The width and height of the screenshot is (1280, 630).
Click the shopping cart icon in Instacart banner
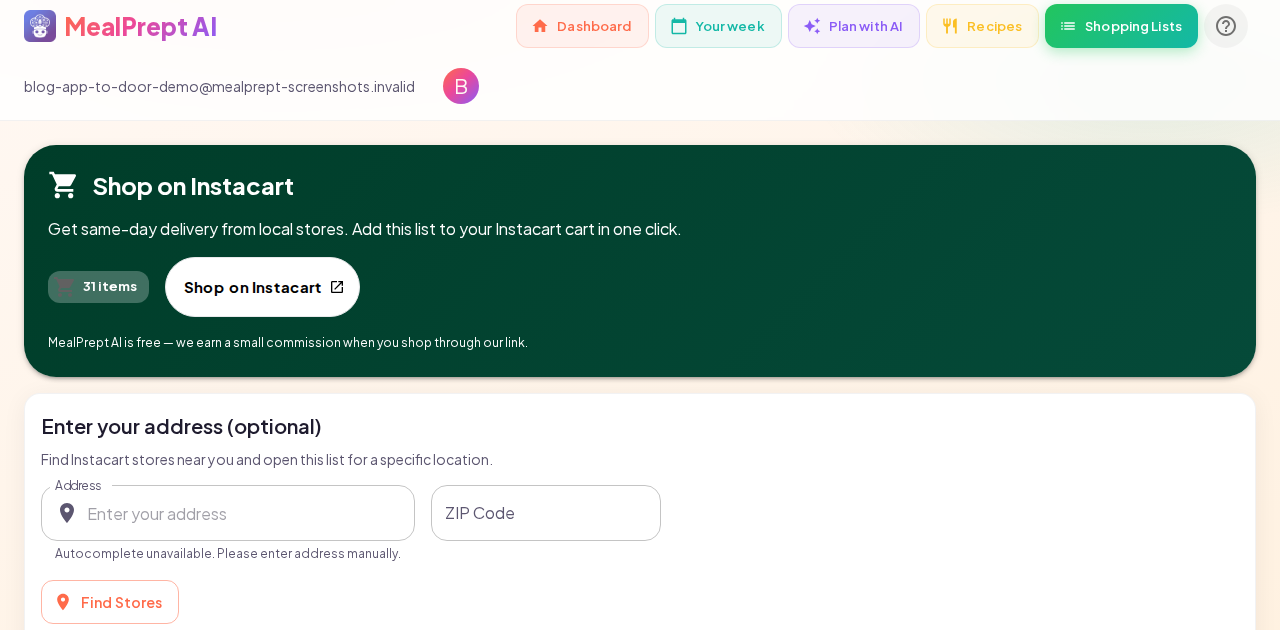click(x=64, y=185)
